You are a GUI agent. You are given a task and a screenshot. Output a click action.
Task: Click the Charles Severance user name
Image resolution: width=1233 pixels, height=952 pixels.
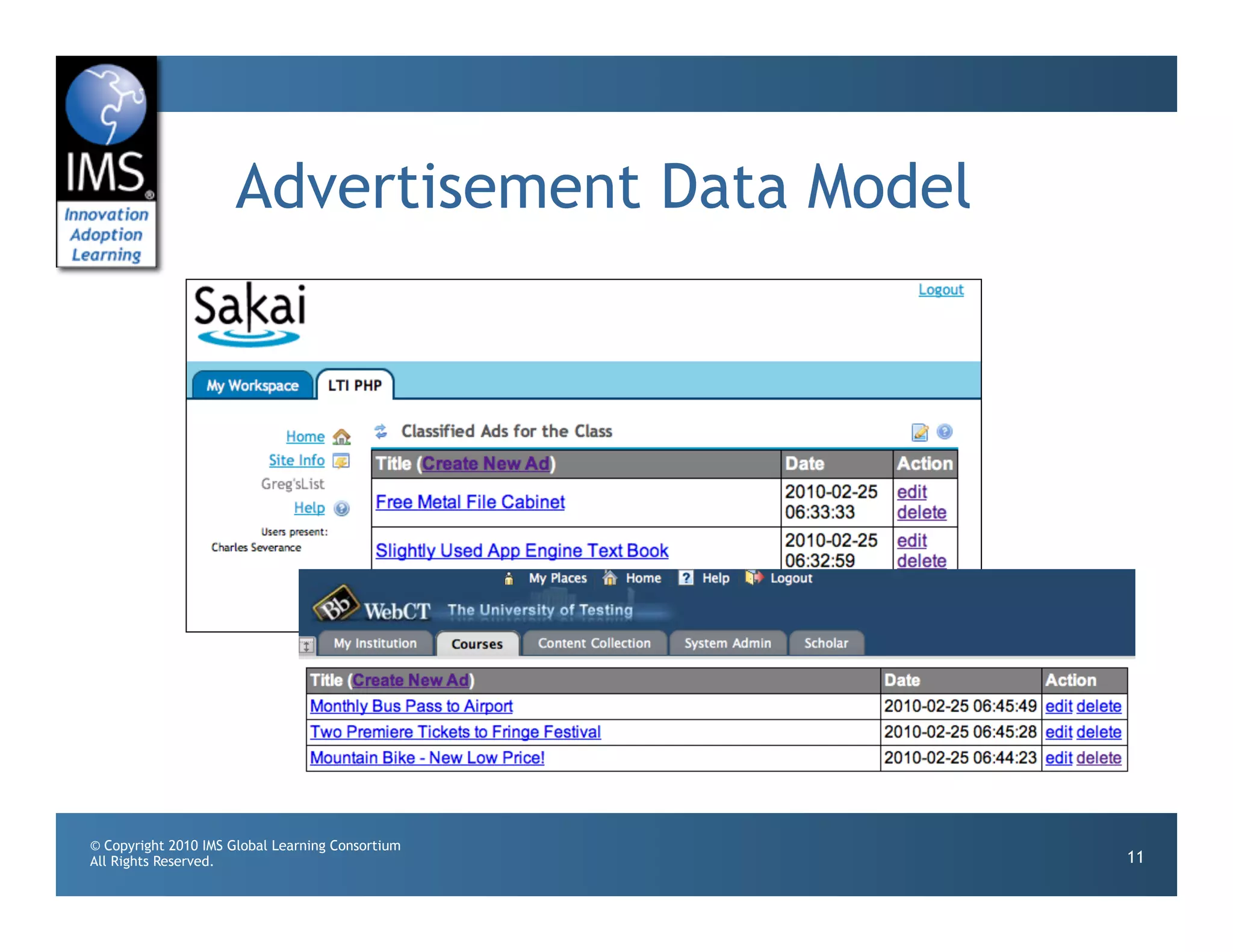[256, 548]
